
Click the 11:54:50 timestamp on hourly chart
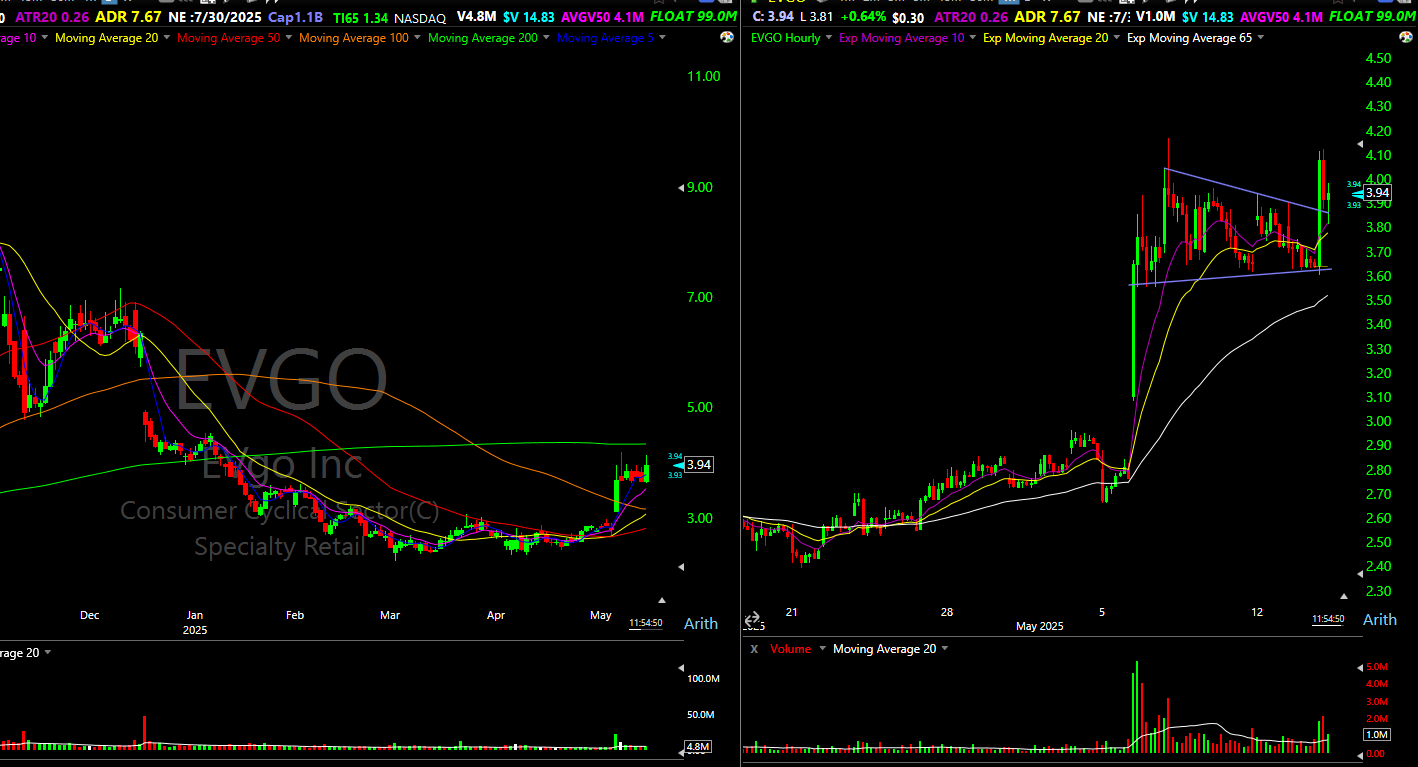pyautogui.click(x=1328, y=619)
